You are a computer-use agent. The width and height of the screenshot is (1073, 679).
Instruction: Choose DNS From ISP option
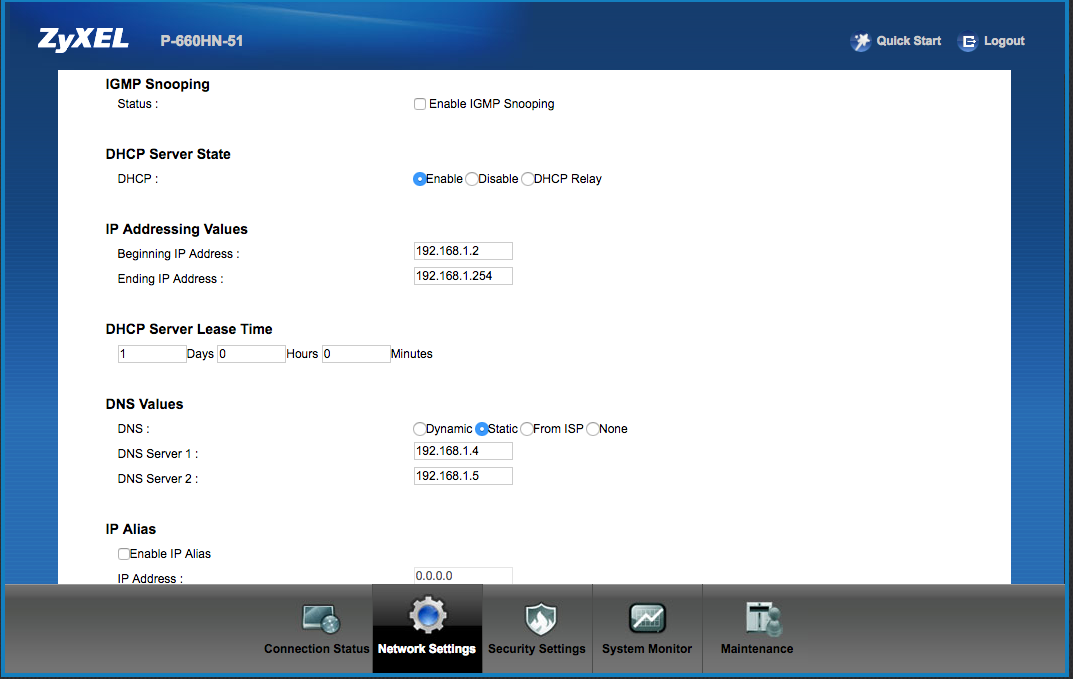(527, 428)
